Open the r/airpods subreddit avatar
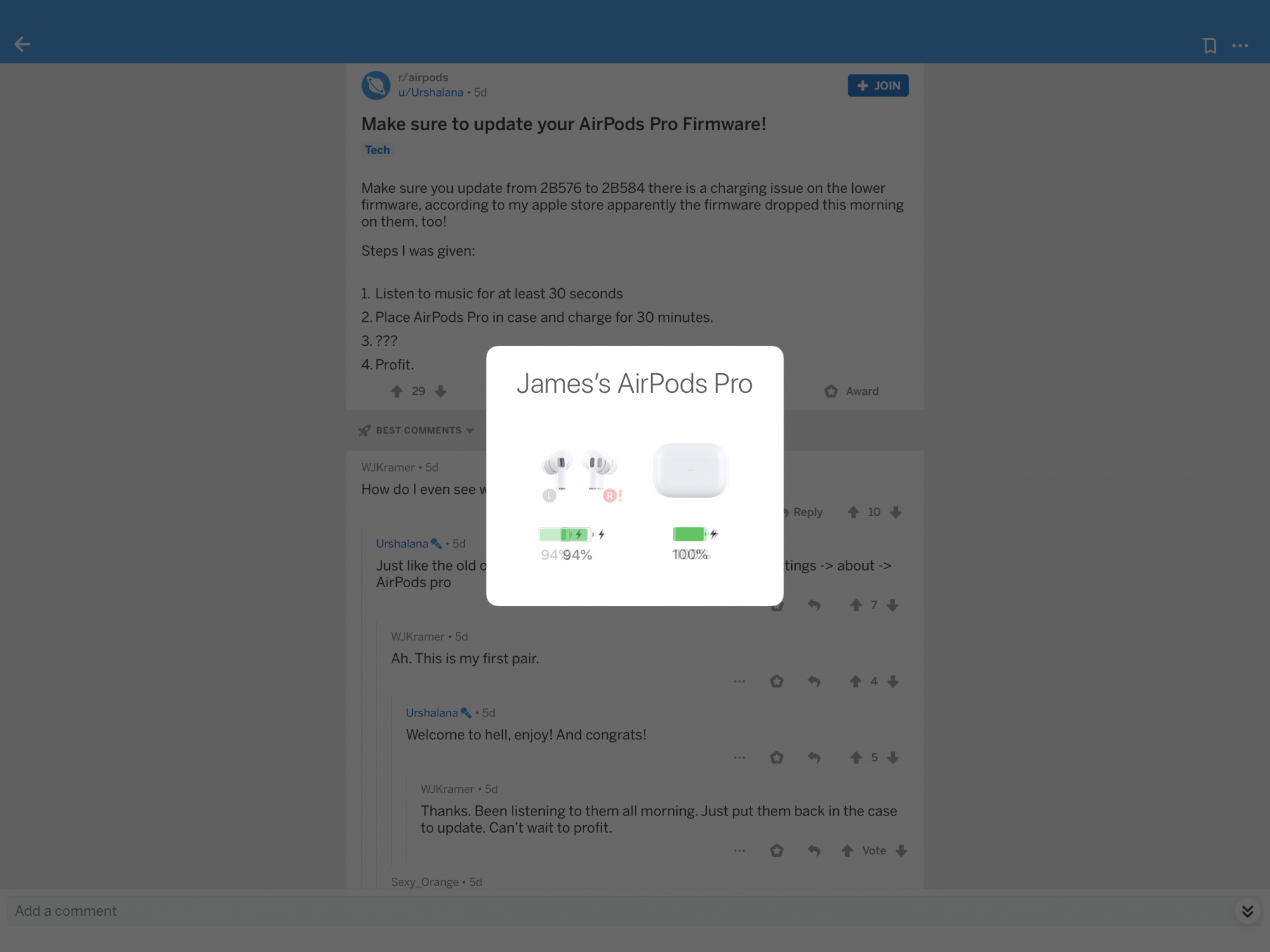Image resolution: width=1270 pixels, height=952 pixels. [x=376, y=85]
